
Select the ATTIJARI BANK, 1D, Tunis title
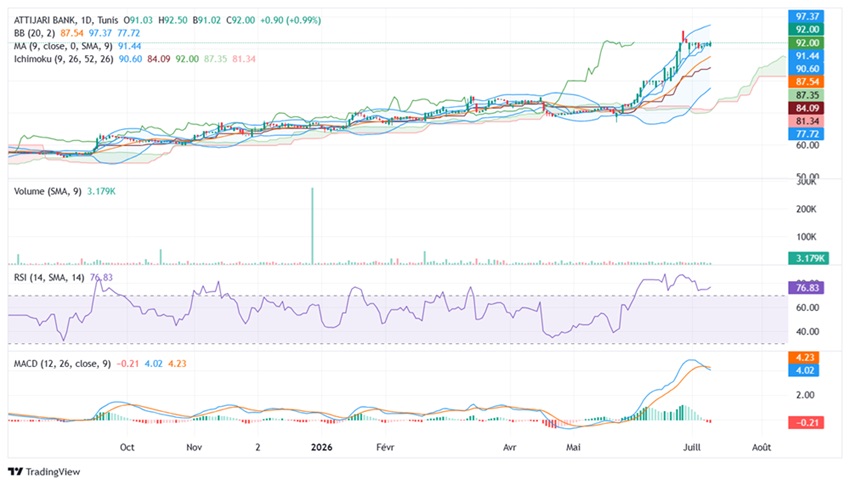click(x=66, y=20)
